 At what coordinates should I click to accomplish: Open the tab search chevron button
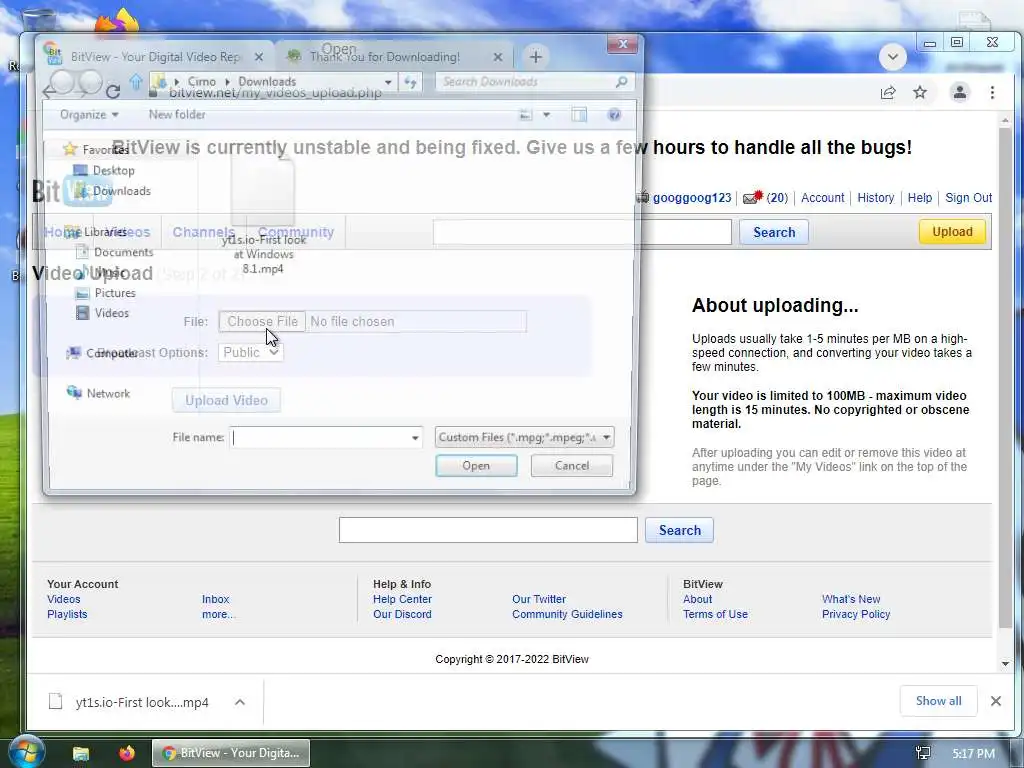pos(893,57)
